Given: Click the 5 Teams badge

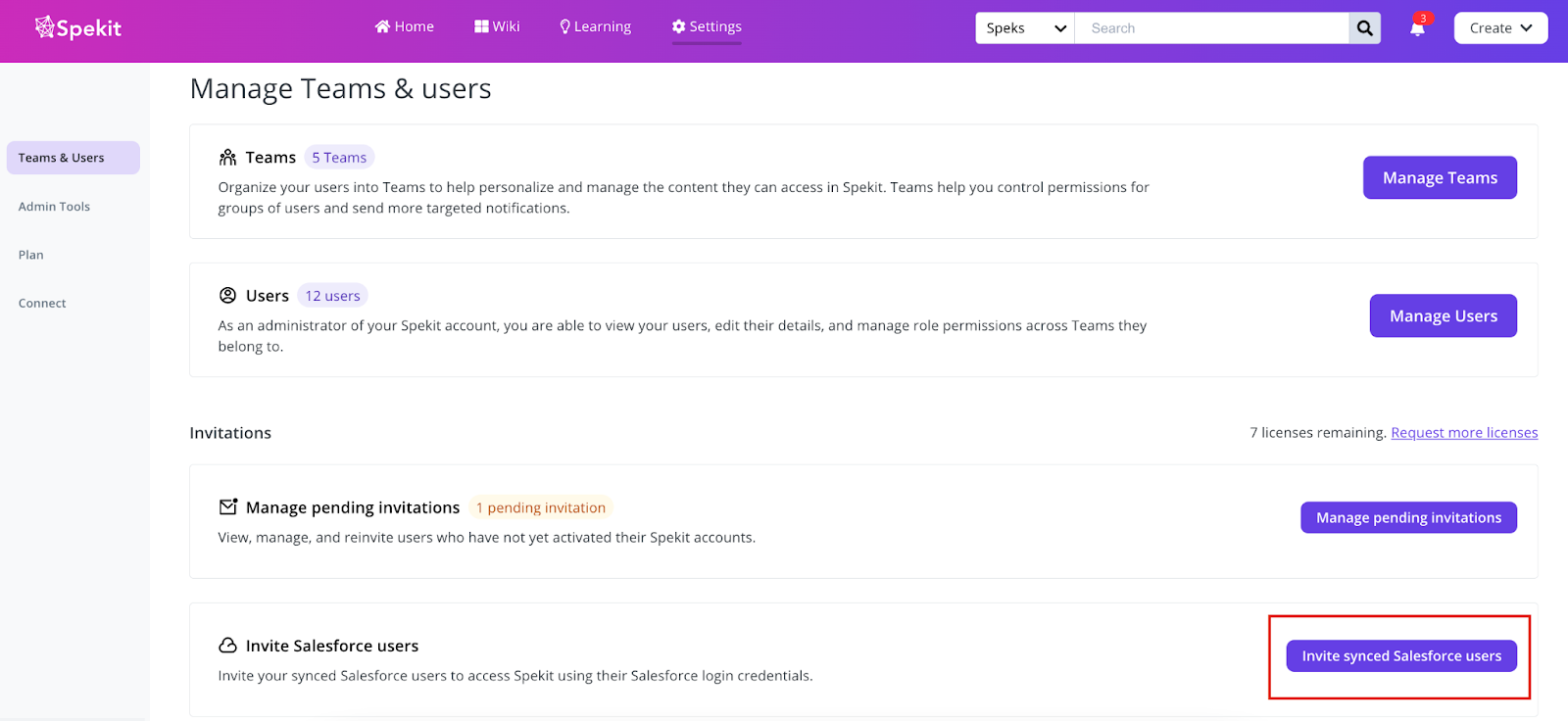Looking at the screenshot, I should pos(339,157).
